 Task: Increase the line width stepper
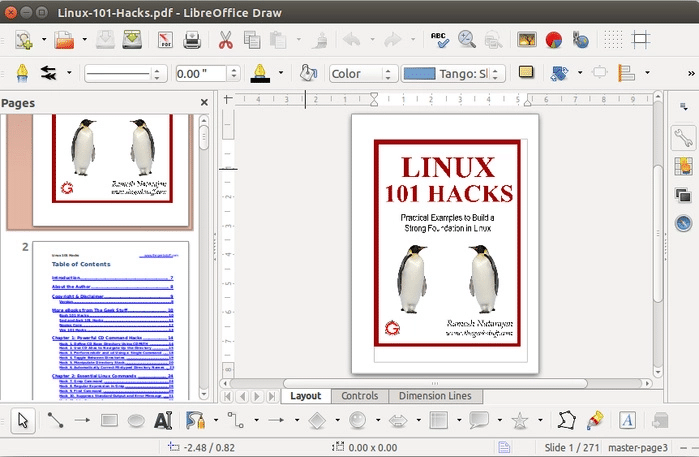(x=234, y=70)
